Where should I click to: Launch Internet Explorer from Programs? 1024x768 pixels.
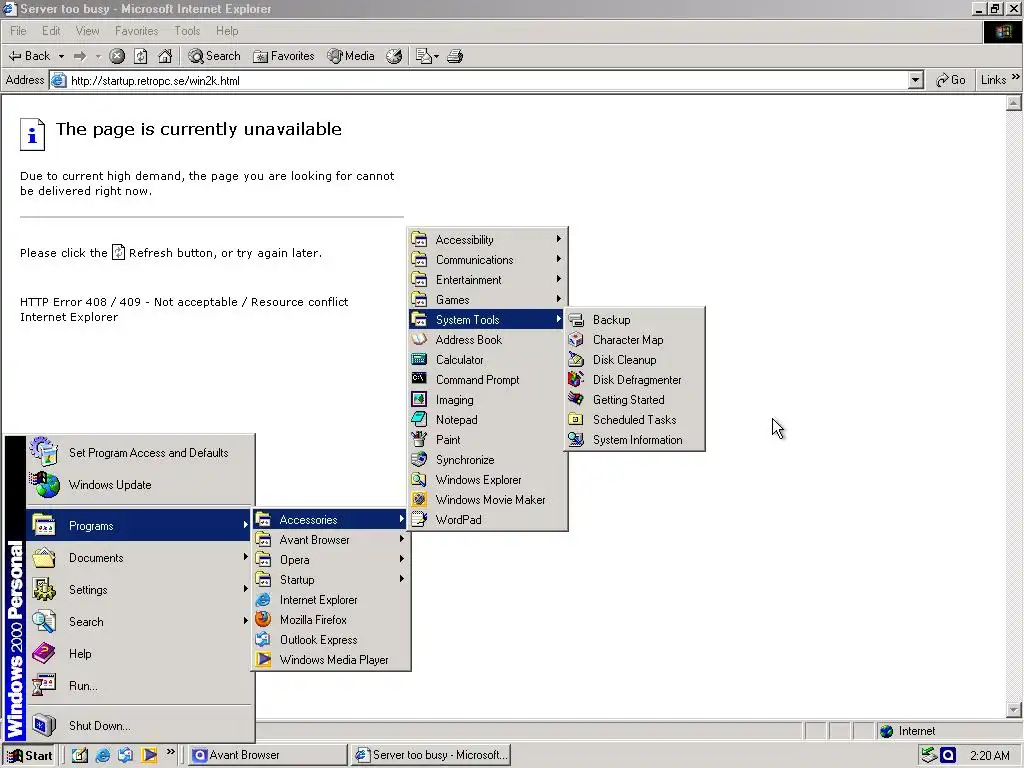pyautogui.click(x=331, y=600)
